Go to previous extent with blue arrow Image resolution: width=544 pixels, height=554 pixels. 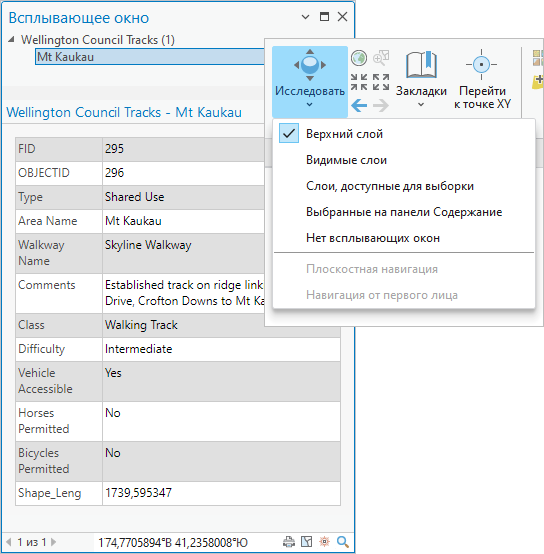pos(359,105)
